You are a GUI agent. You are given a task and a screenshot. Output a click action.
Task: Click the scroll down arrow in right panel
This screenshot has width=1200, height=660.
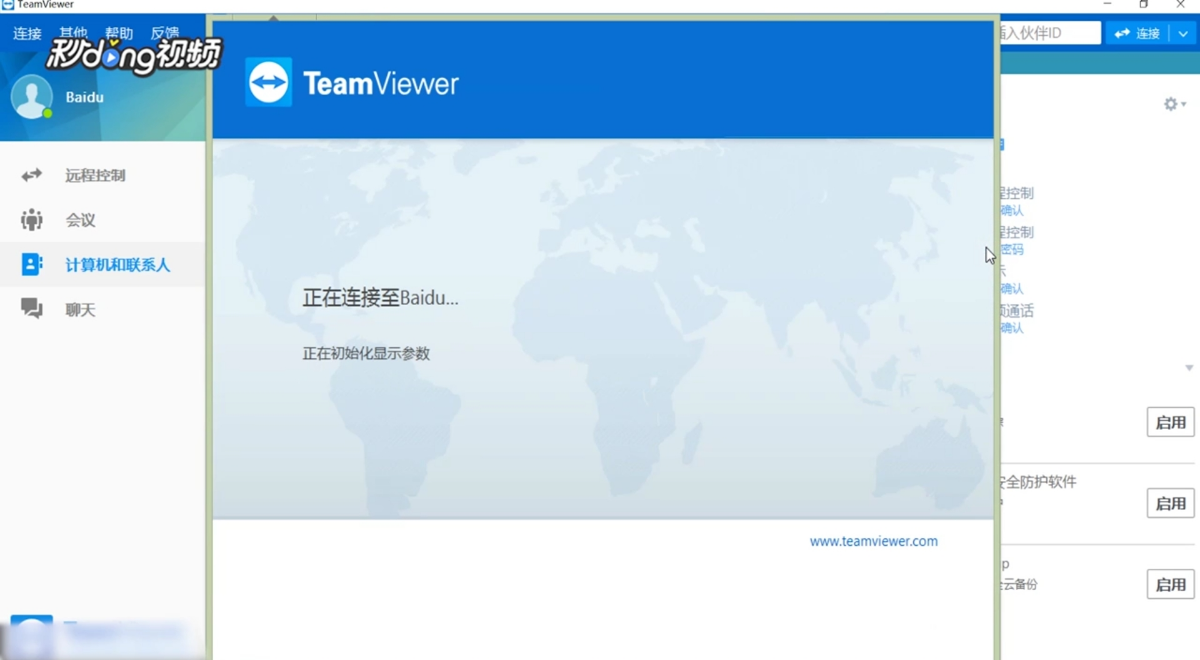[1189, 368]
